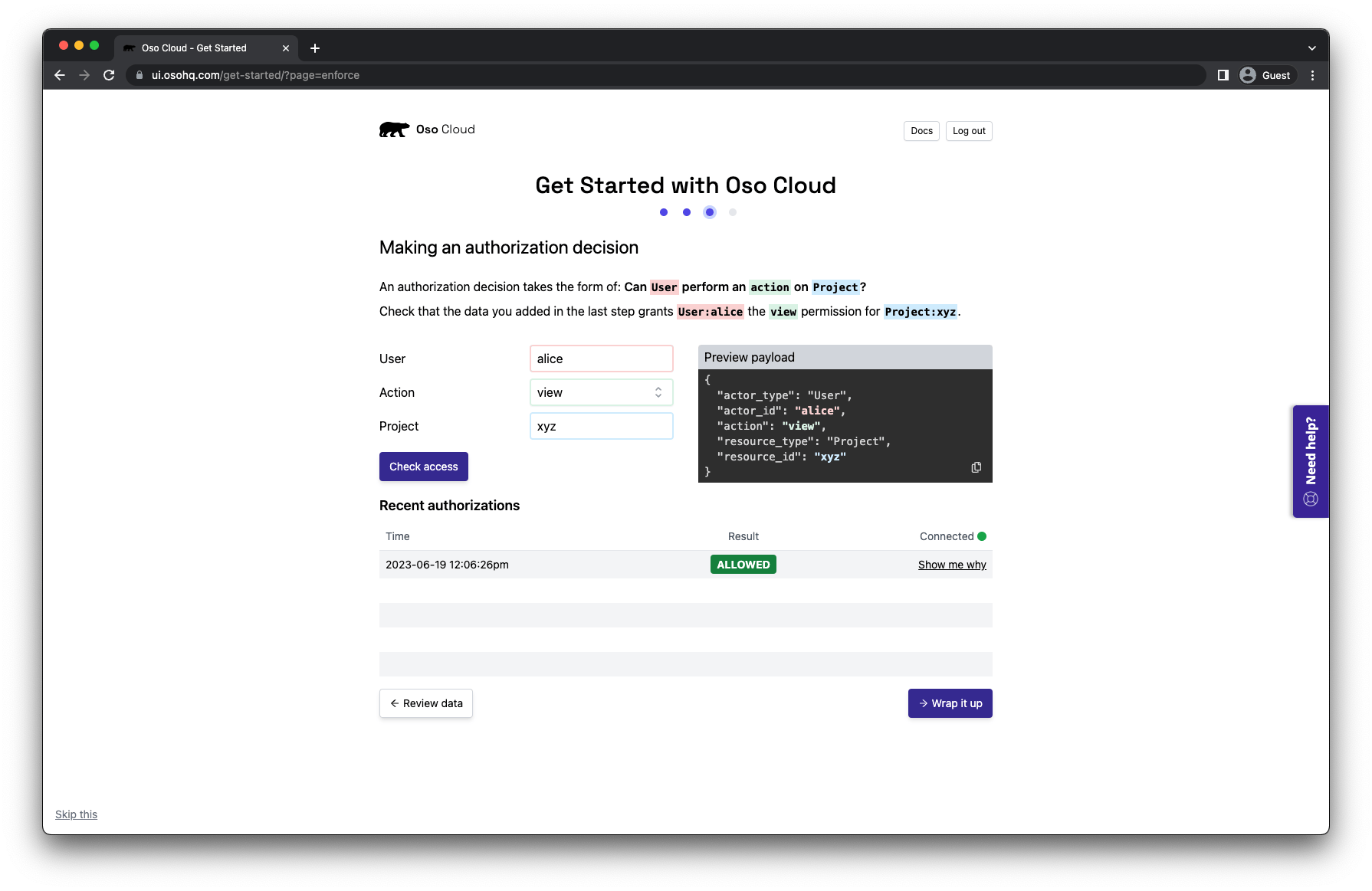Image resolution: width=1372 pixels, height=891 pixels.
Task: Continue with Wrap it up button
Action: click(950, 703)
